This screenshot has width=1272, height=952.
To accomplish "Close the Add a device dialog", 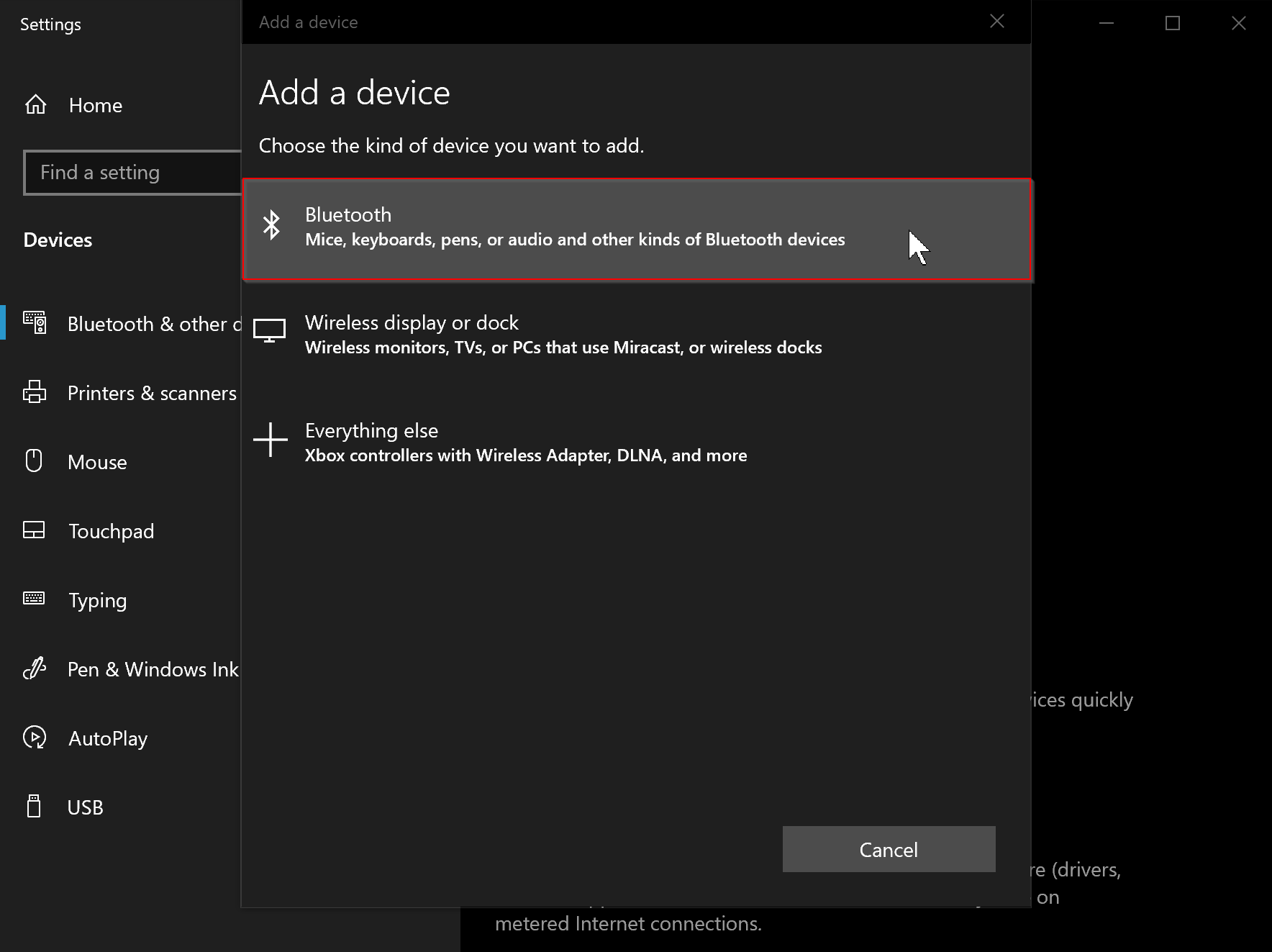I will [997, 22].
